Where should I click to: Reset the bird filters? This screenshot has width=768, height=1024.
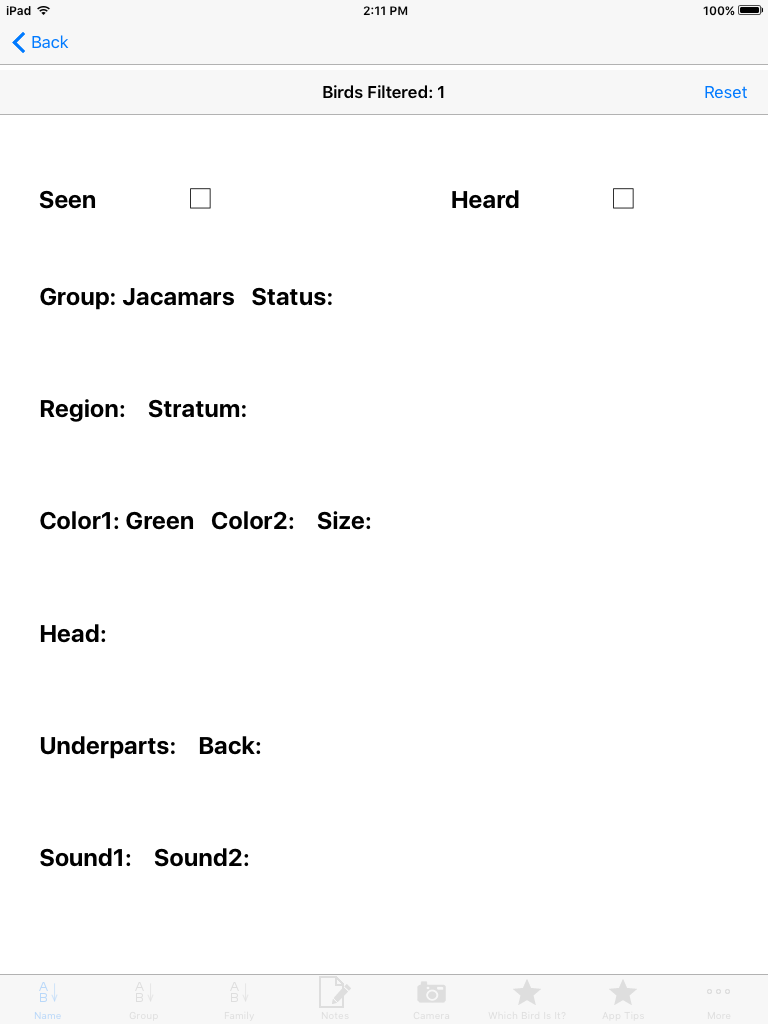click(x=726, y=91)
